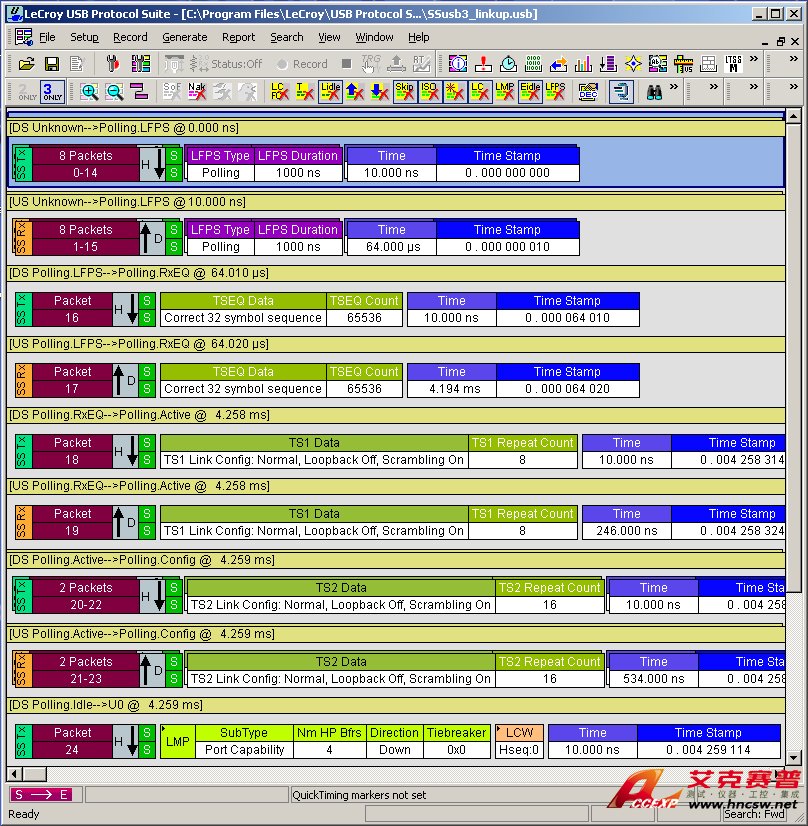Click the Save floppy disk icon
808x826 pixels.
50,64
